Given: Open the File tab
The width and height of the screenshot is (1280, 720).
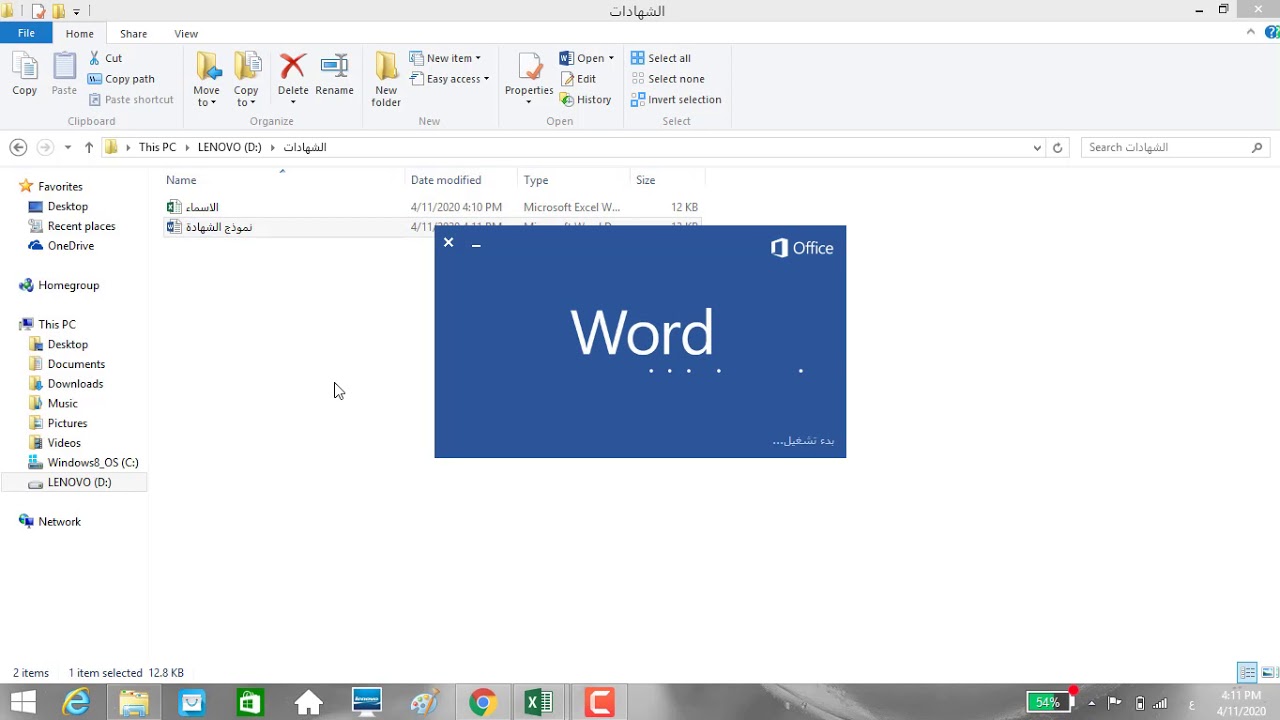Looking at the screenshot, I should [x=26, y=33].
